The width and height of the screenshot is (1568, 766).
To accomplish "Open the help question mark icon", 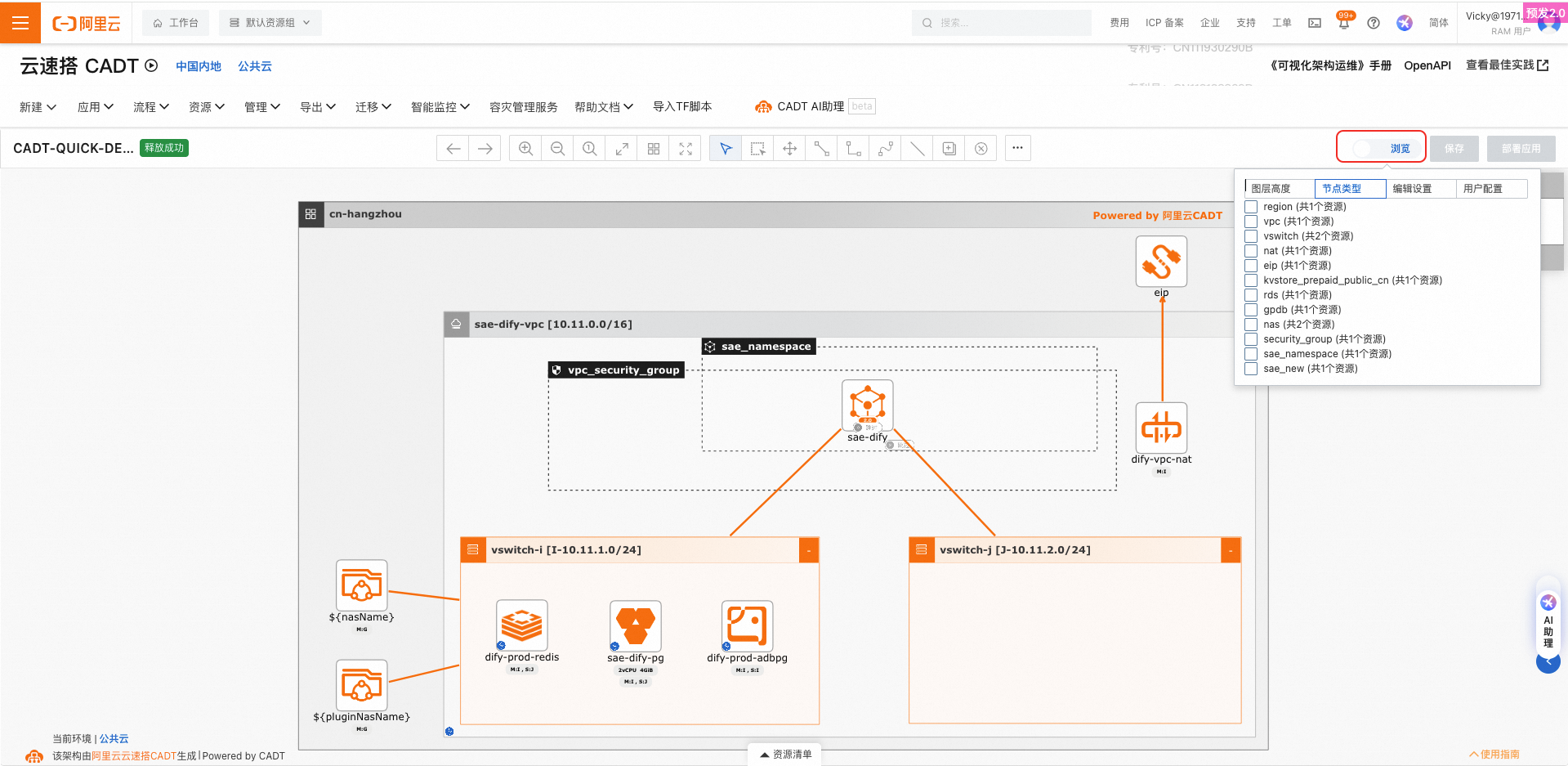I will [x=1374, y=23].
